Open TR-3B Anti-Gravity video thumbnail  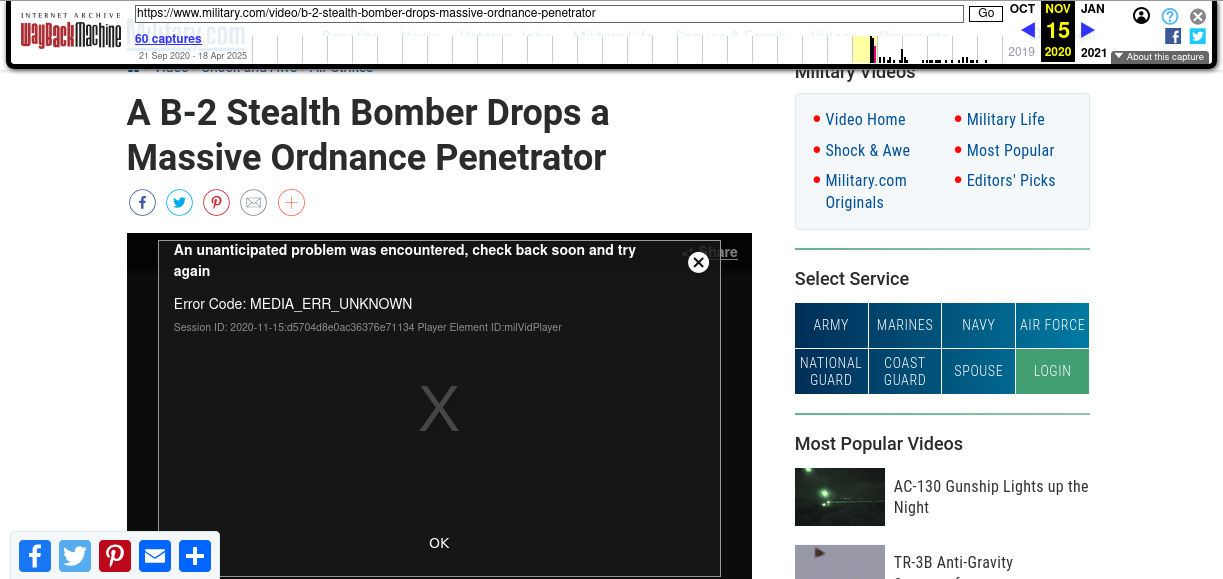840,562
